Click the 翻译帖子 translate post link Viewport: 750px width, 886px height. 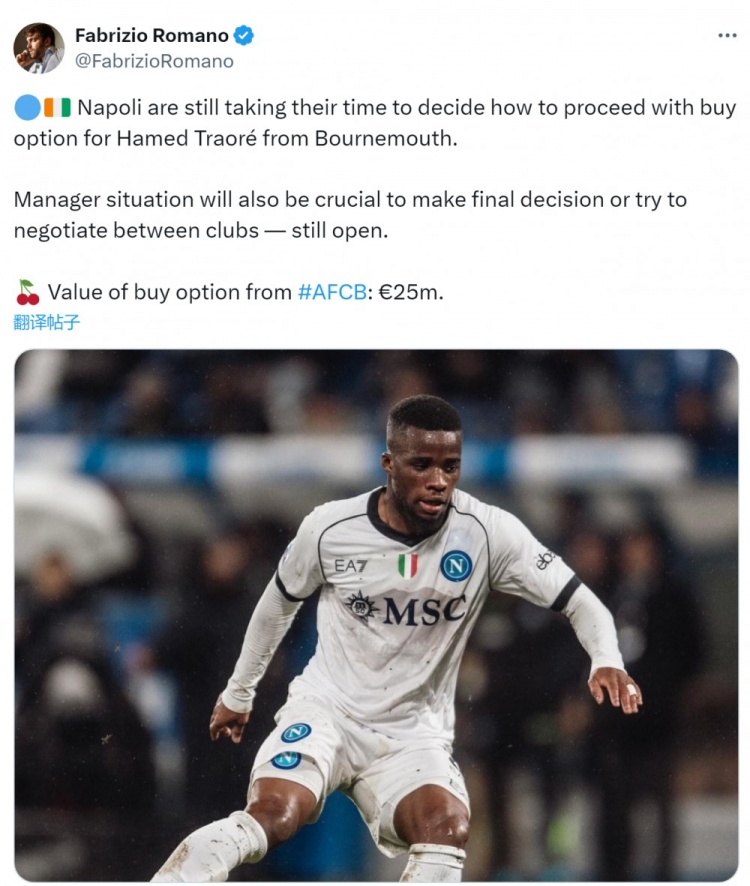46,322
